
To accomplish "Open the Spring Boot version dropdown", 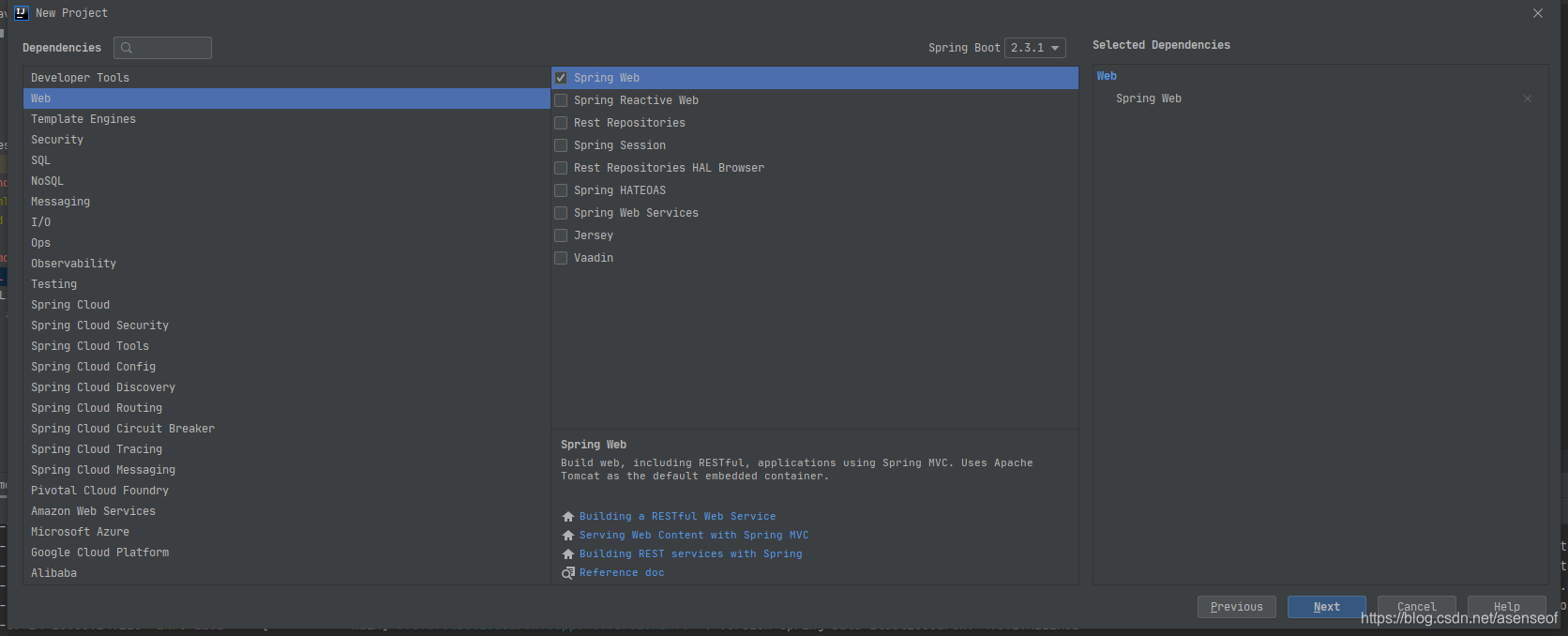I will pos(1035,48).
